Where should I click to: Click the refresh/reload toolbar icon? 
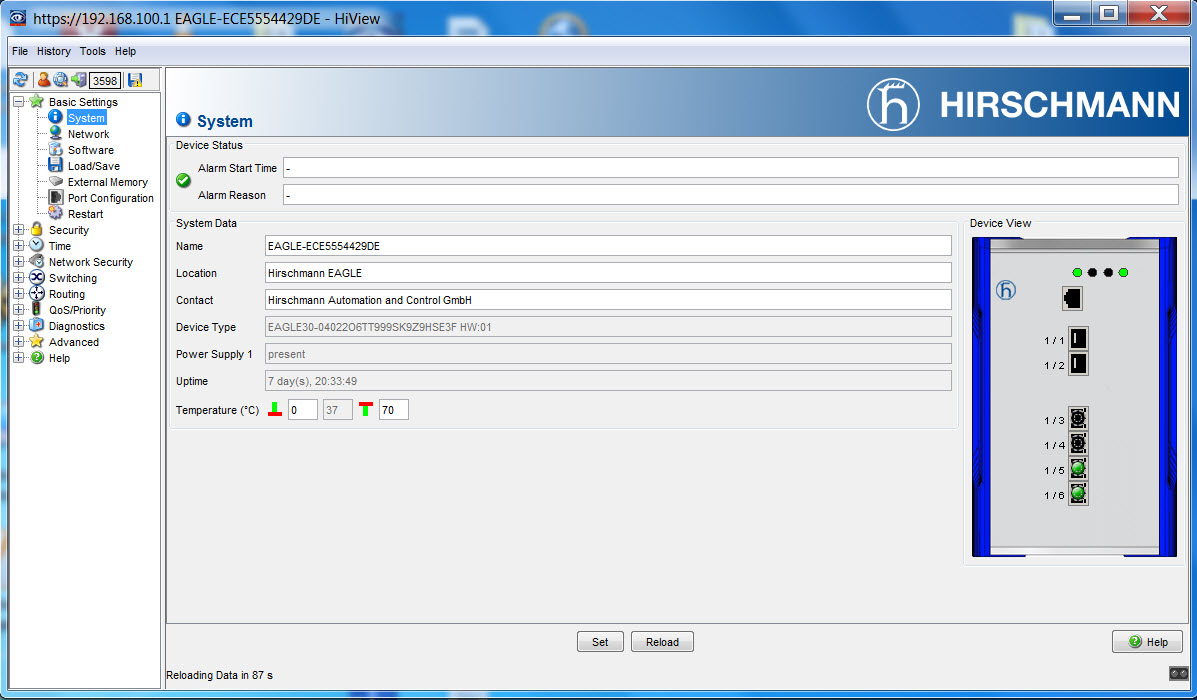coord(21,80)
